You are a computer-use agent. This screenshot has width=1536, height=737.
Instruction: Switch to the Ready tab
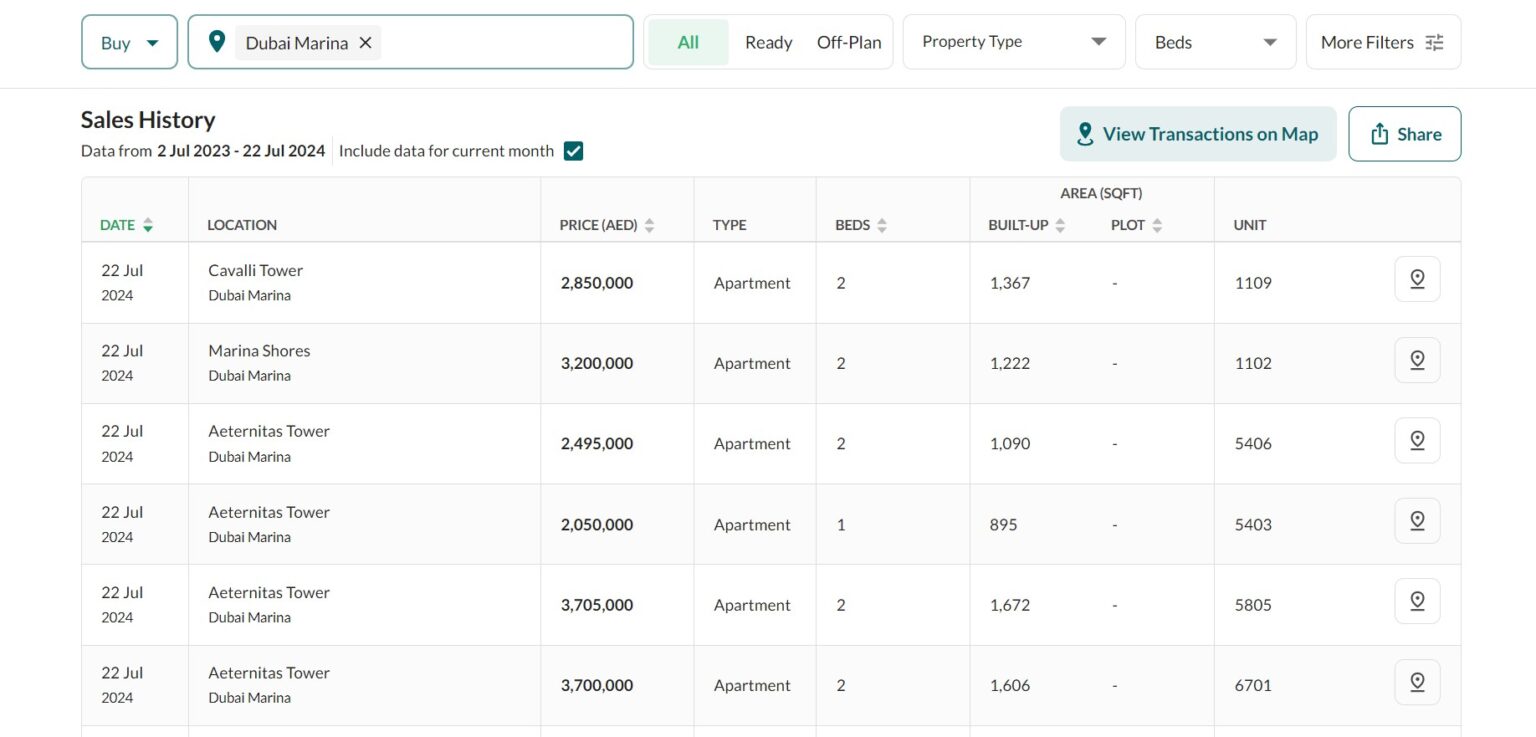tap(768, 42)
